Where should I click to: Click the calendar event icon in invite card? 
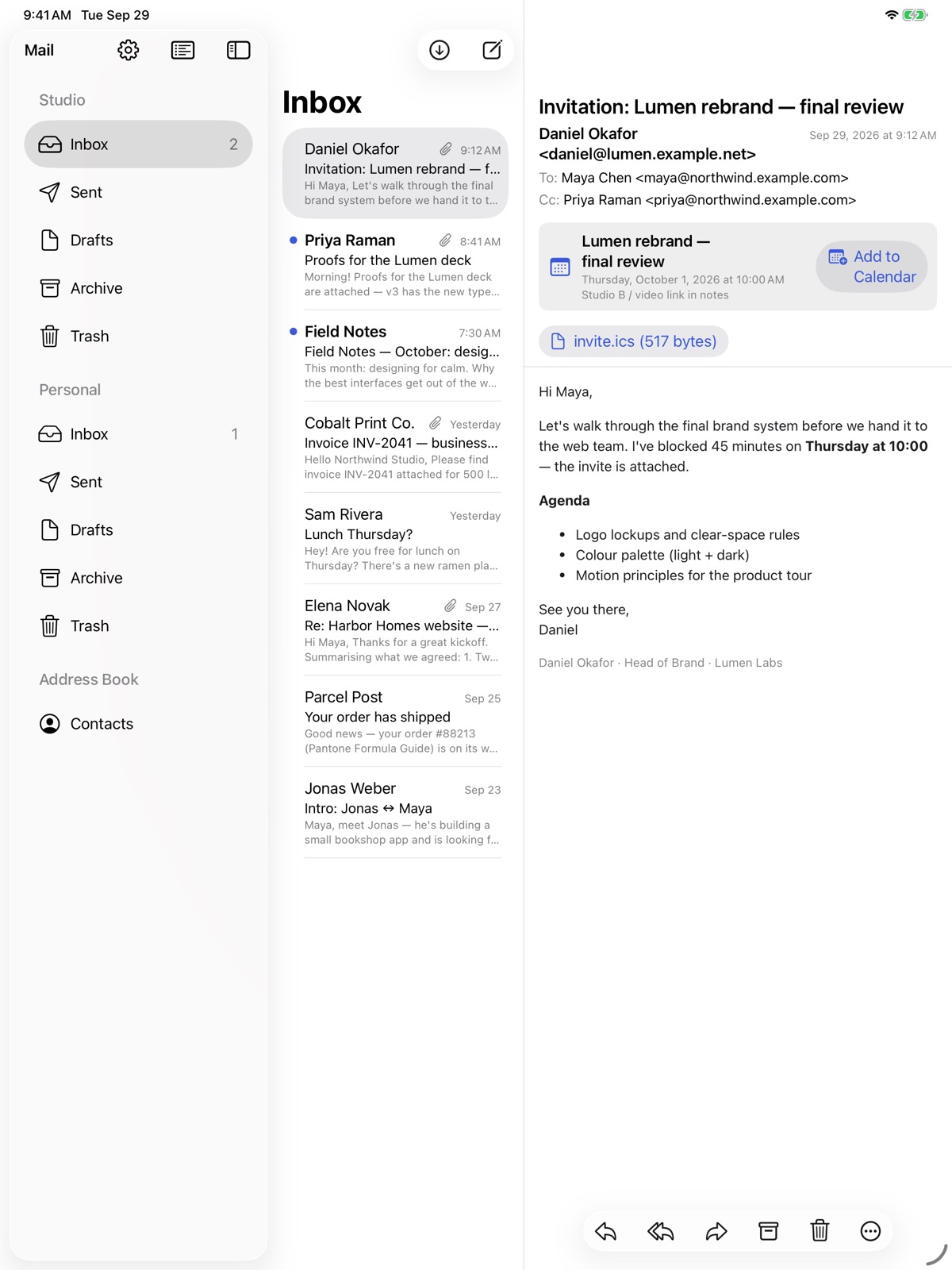tap(560, 267)
